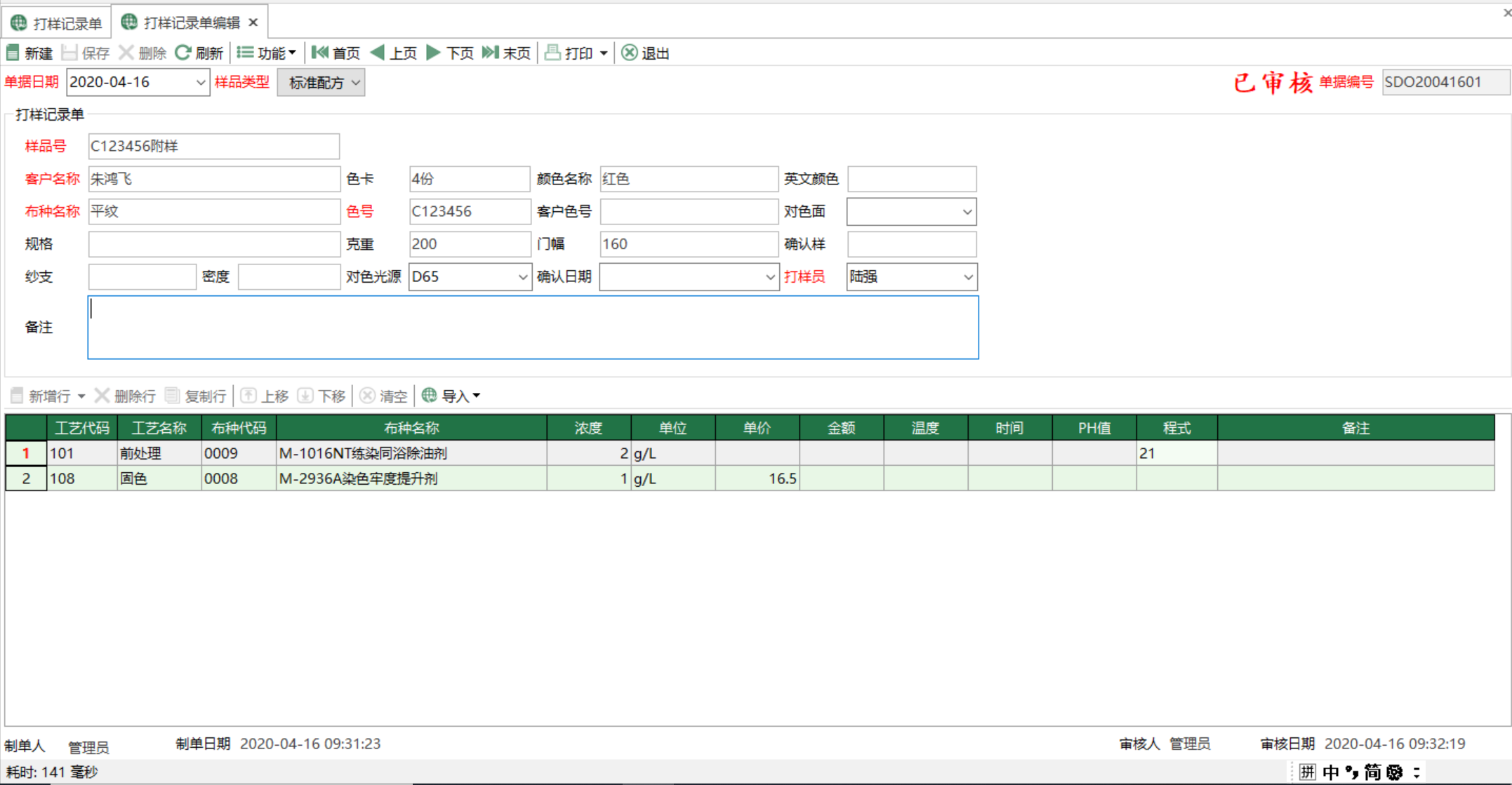
Task: Click the empty 客户色号 field
Action: point(689,211)
